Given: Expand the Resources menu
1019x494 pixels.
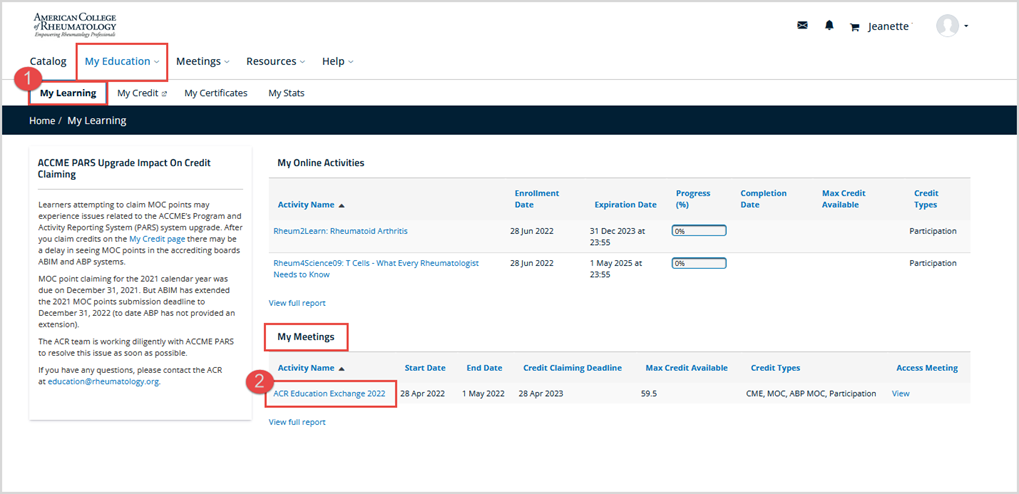Looking at the screenshot, I should point(276,62).
